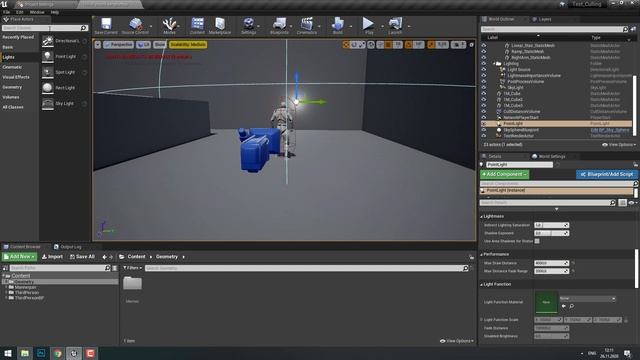Open the Light Function Material None dropdown

point(587,299)
